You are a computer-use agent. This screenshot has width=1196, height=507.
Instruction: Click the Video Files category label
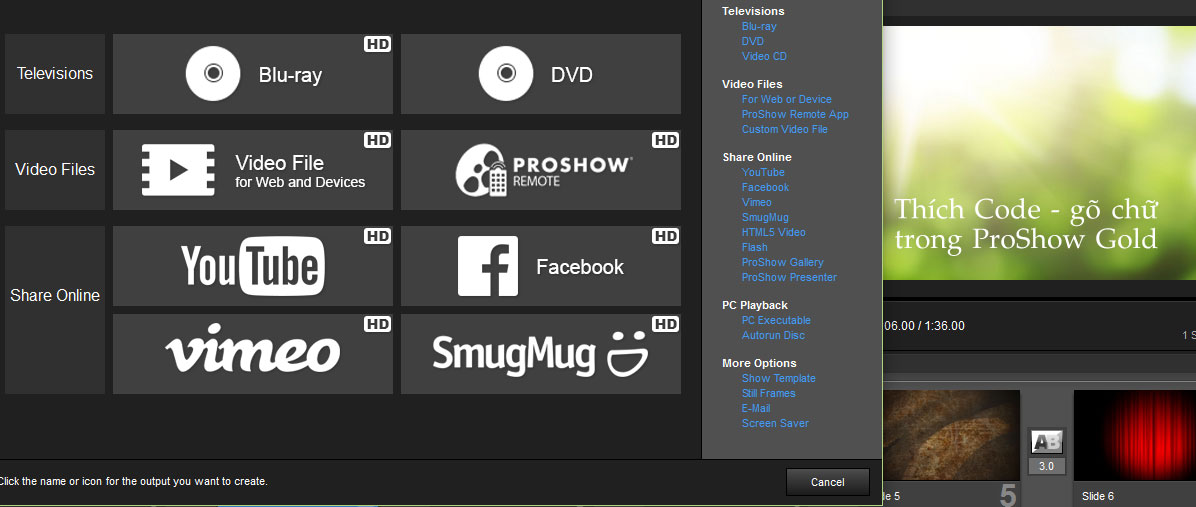pos(55,170)
